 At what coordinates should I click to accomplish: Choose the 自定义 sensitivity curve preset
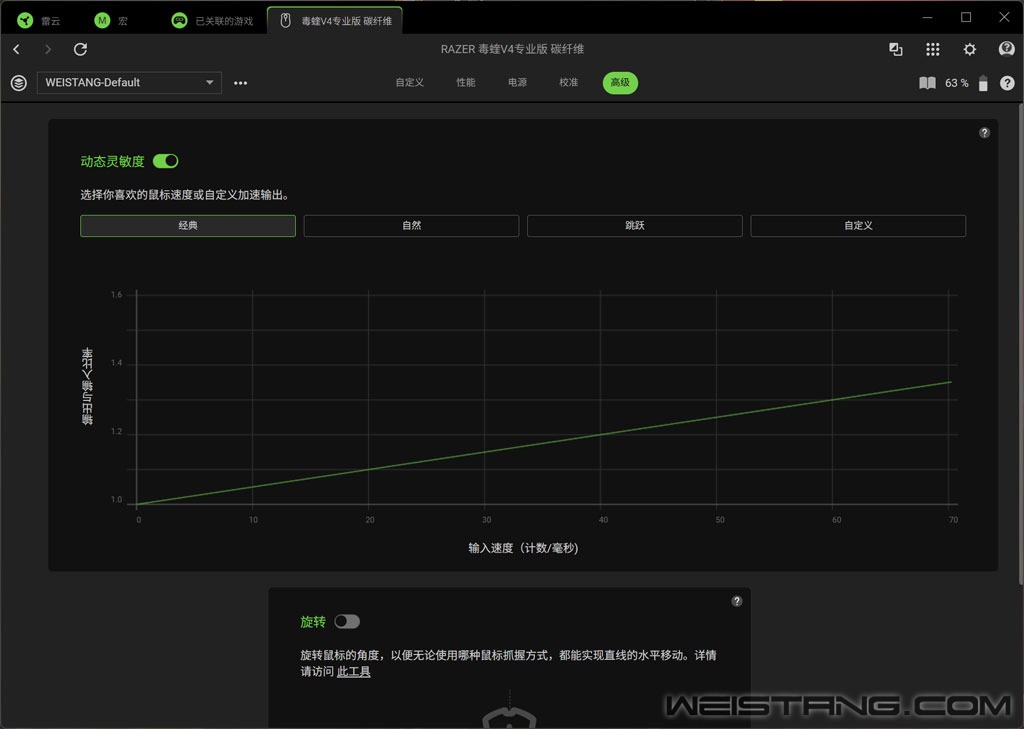point(858,225)
